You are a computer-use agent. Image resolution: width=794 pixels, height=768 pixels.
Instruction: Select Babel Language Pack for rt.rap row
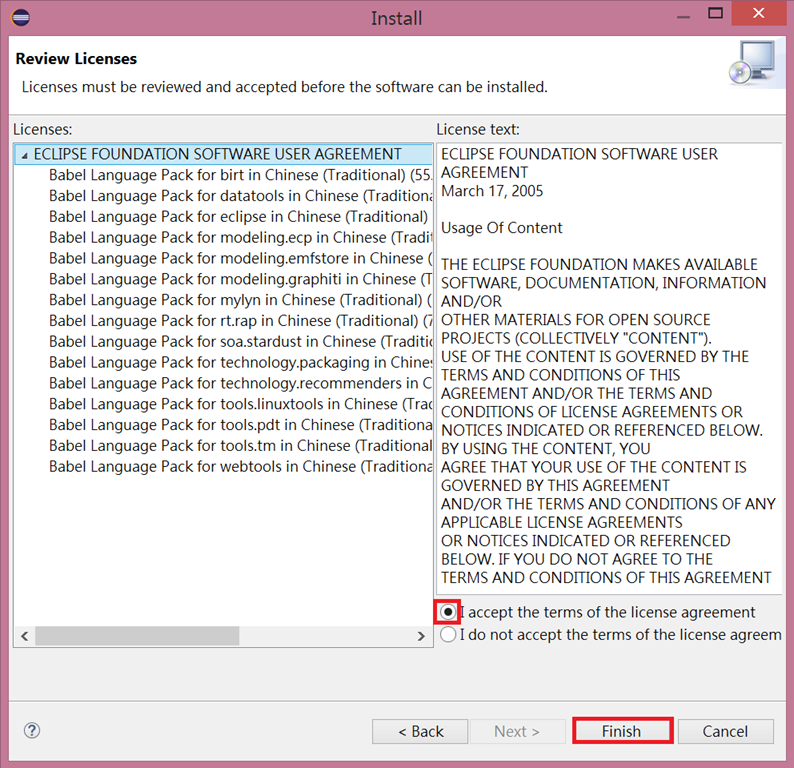[241, 321]
